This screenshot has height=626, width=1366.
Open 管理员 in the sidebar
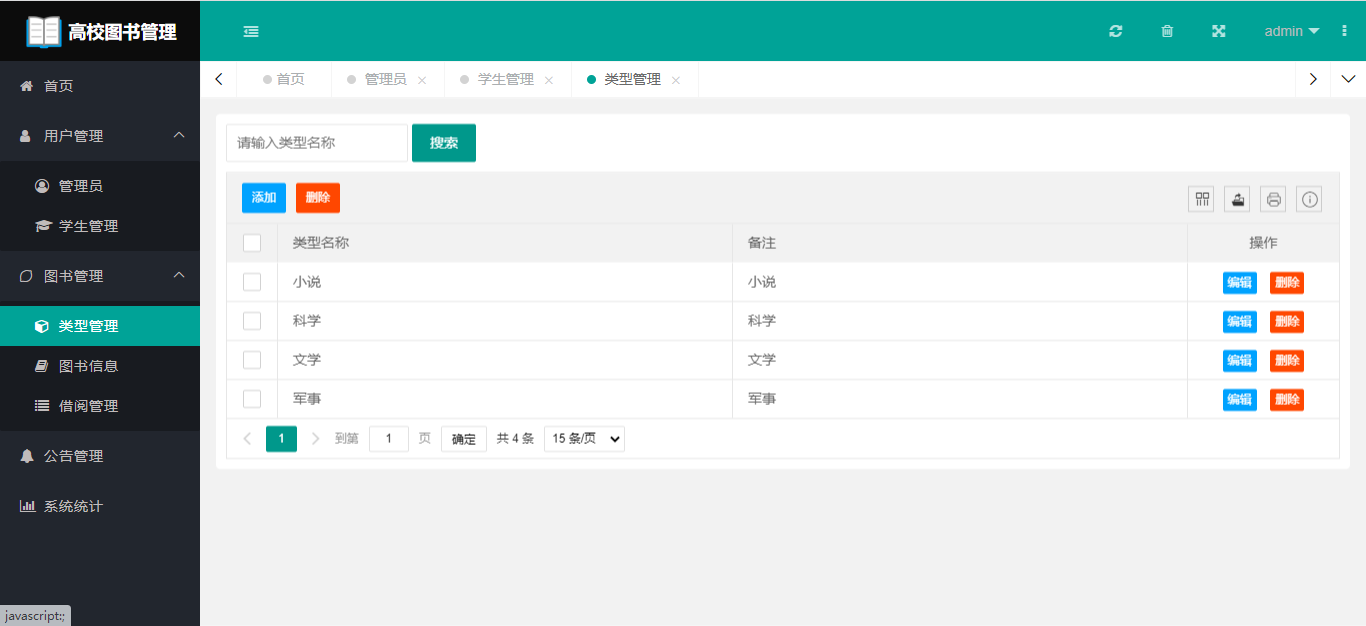100,186
